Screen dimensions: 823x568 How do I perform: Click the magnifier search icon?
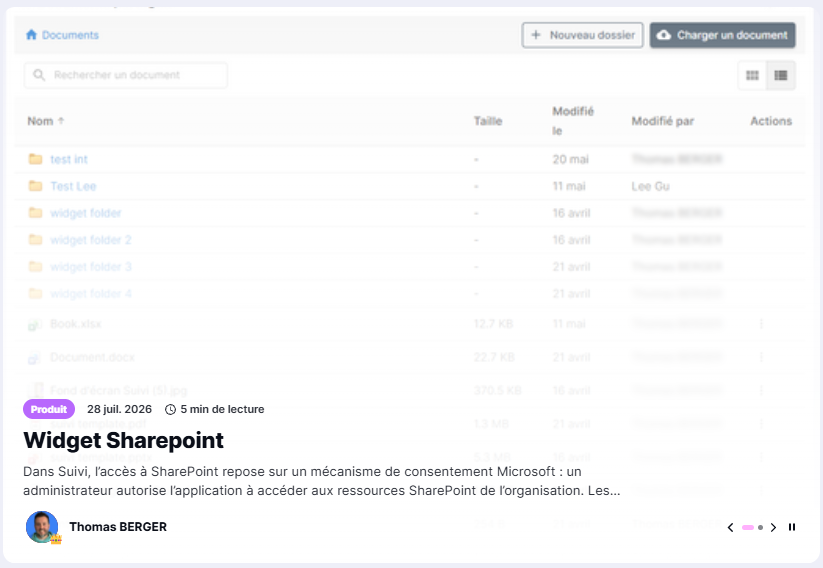pos(39,75)
